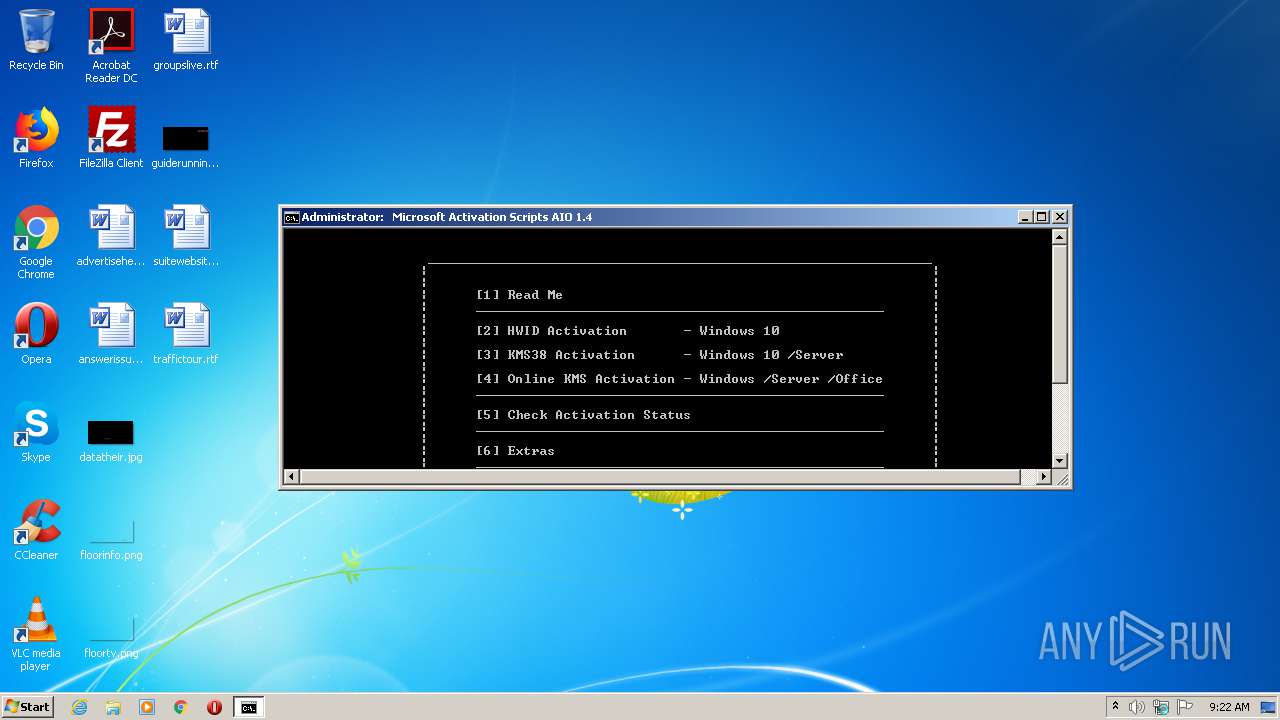Open the console window system menu icon
The image size is (1280, 720).
click(291, 217)
